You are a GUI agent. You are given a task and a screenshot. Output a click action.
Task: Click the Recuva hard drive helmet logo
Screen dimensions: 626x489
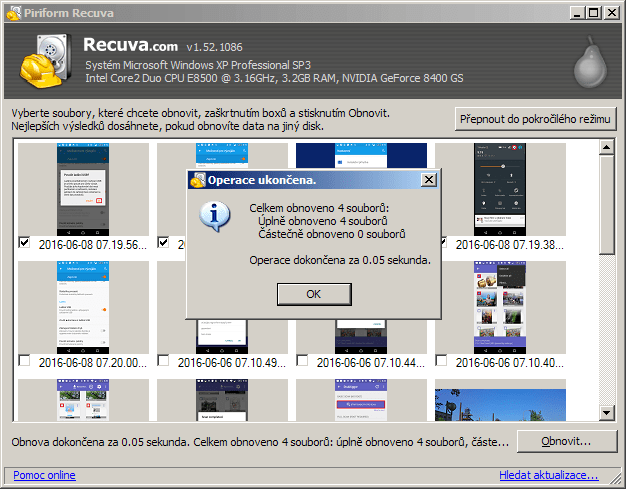pyautogui.click(x=46, y=61)
